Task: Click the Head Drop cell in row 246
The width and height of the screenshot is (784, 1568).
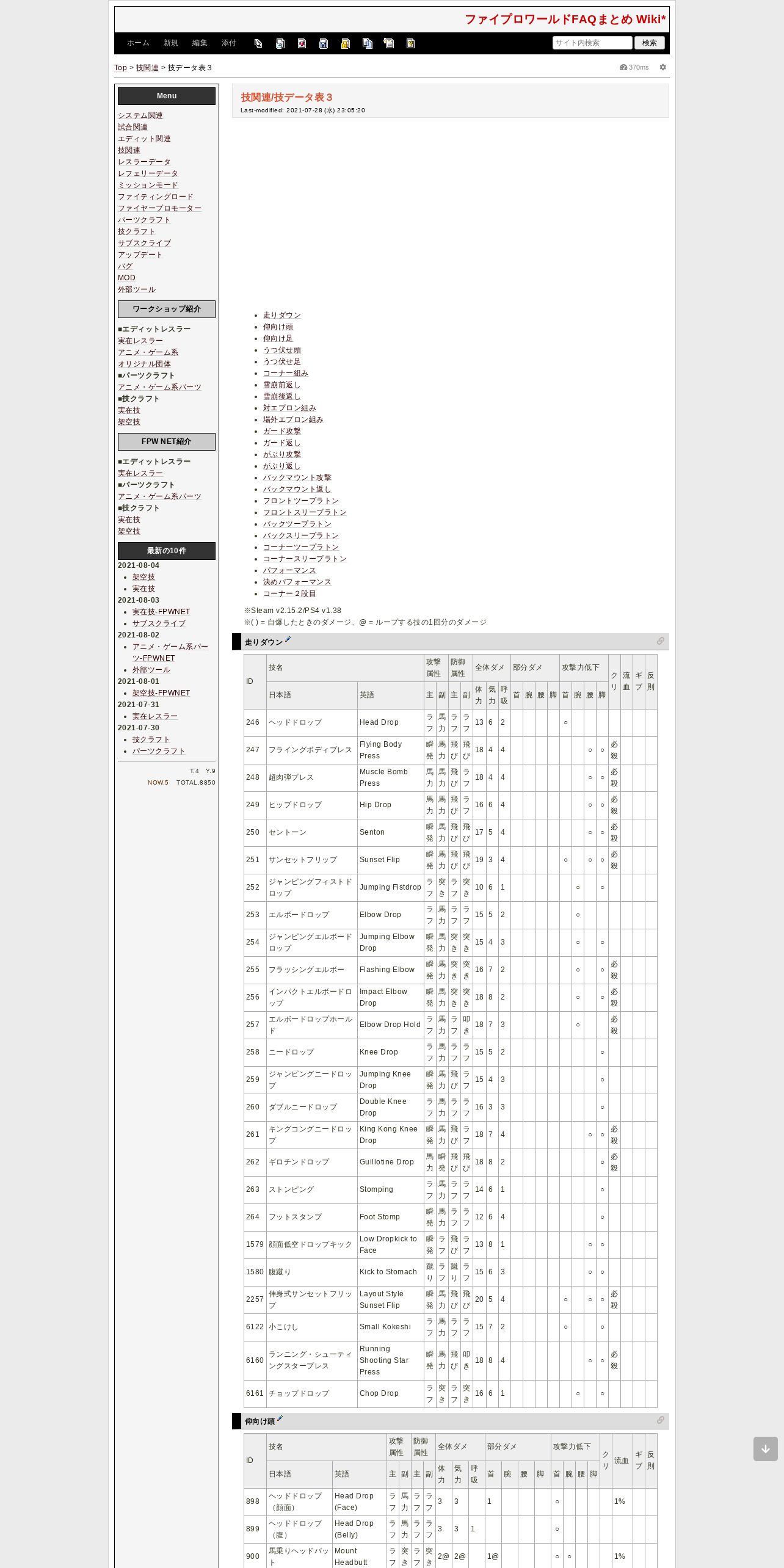Action: (391, 722)
